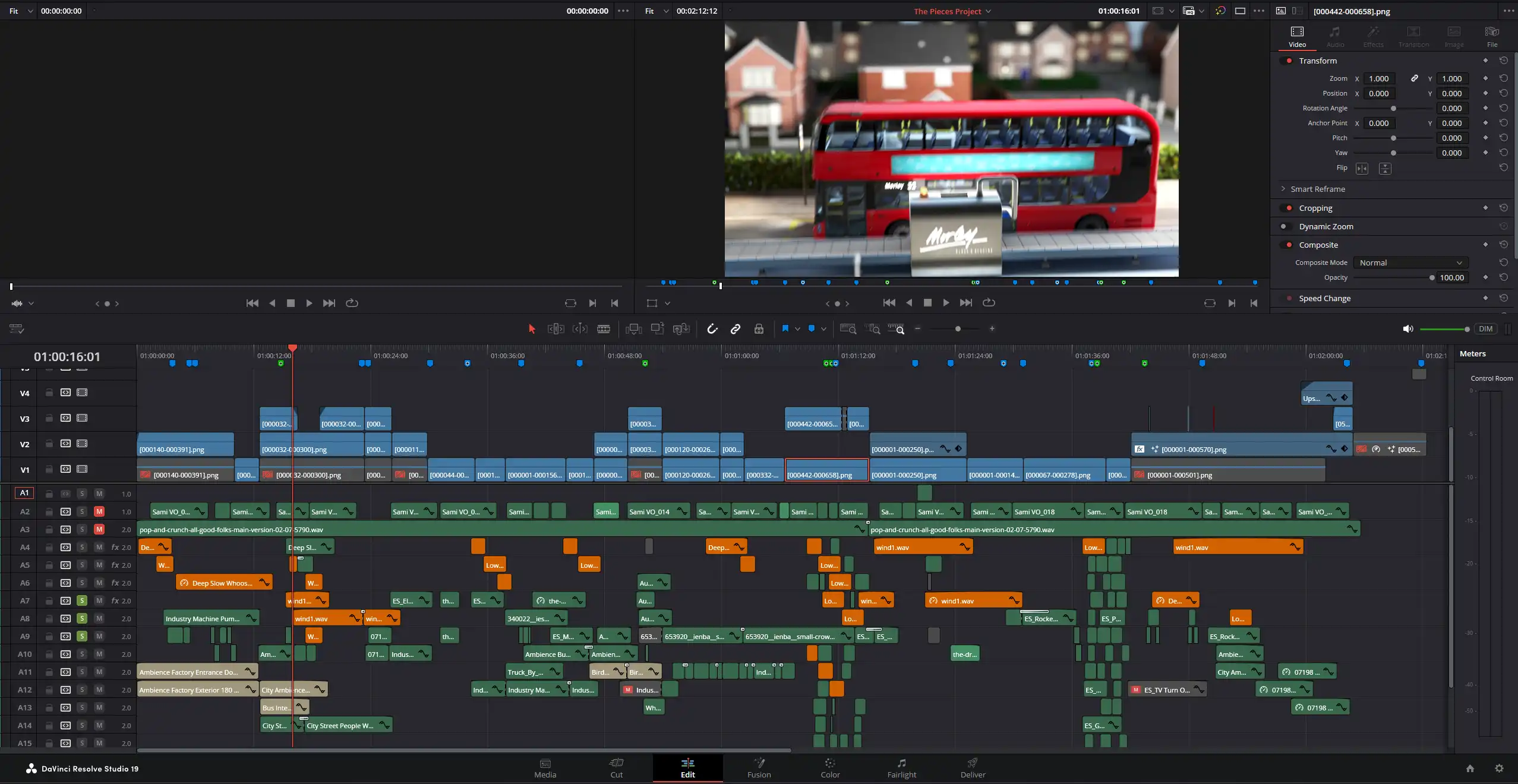Open the Media page
The width and height of the screenshot is (1518, 784).
545,769
